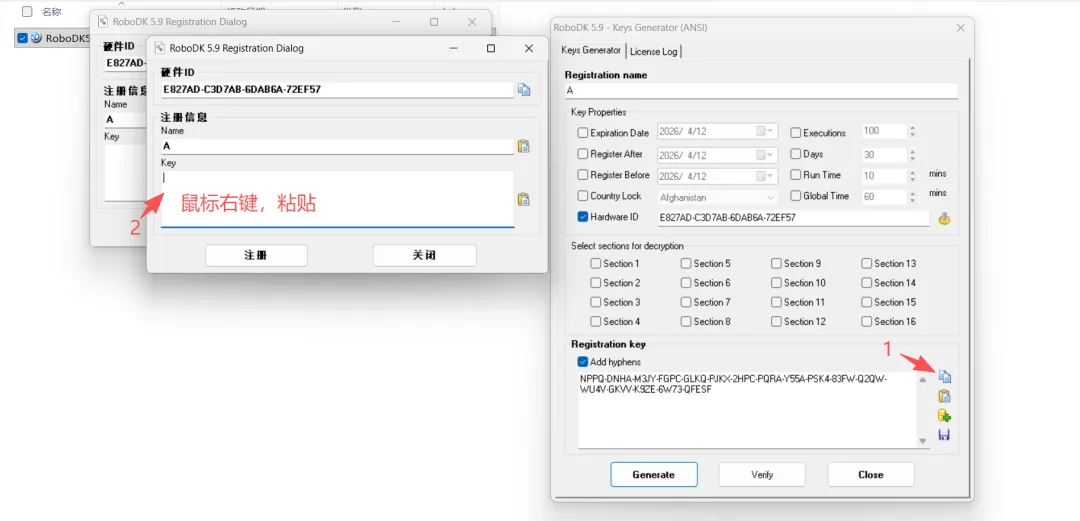Viewport: 1080px width, 521px height.
Task: Click the 关闭 close button in dialog
Action: click(424, 255)
